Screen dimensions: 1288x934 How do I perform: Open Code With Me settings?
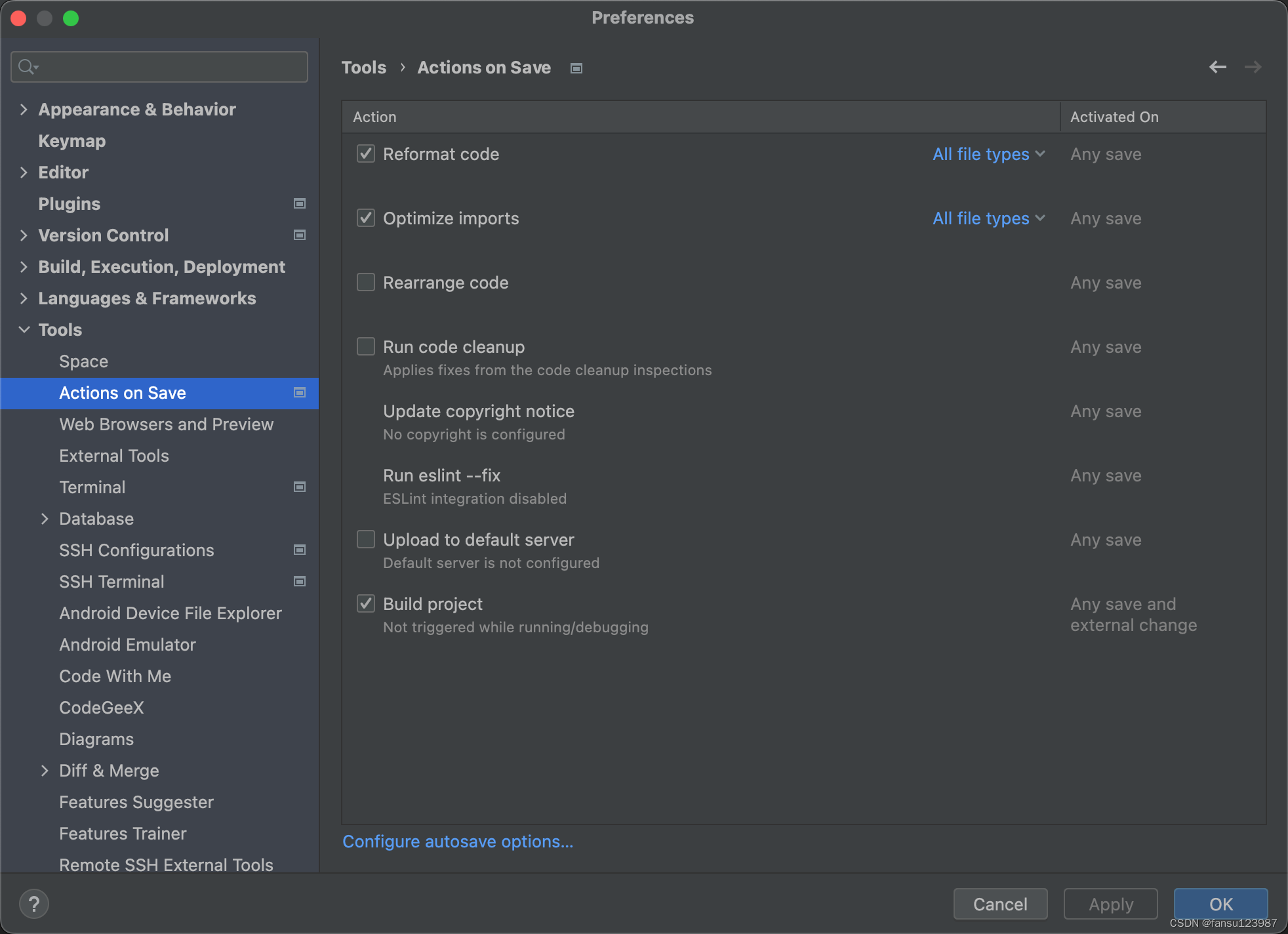pos(115,676)
